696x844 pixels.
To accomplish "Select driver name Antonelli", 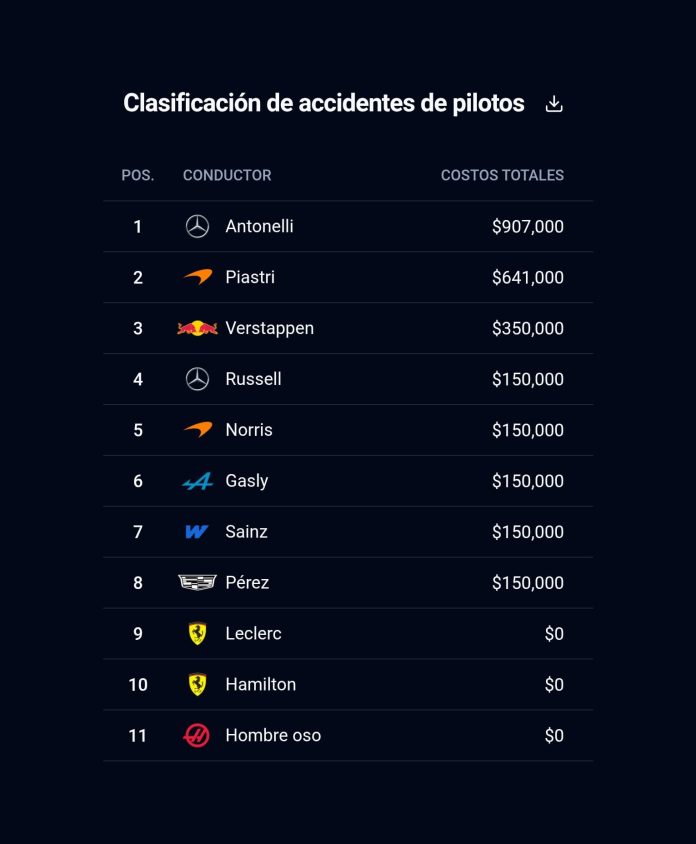I will coord(260,227).
